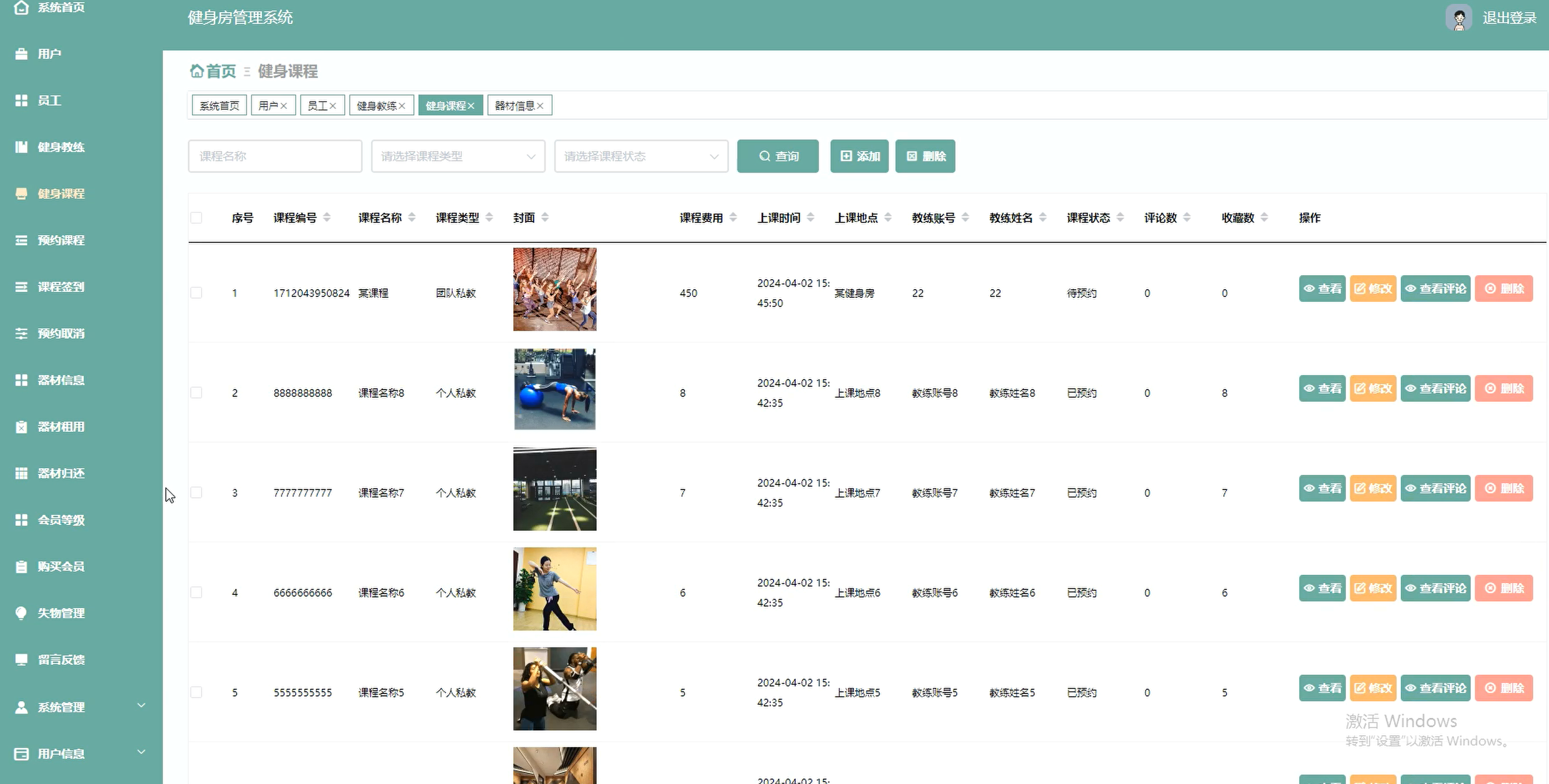Open 留言反馈 in the sidebar
This screenshot has width=1549, height=784.
(x=60, y=660)
